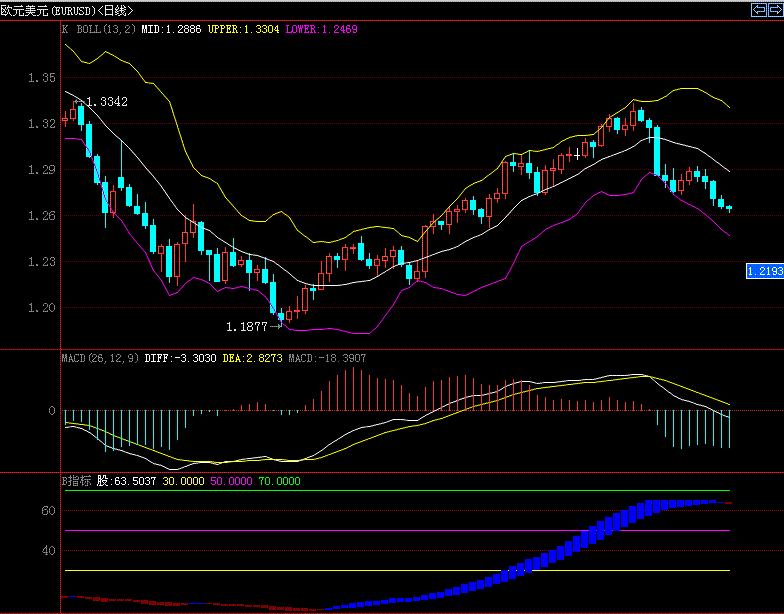Click the 1.35 price axis label

point(42,78)
